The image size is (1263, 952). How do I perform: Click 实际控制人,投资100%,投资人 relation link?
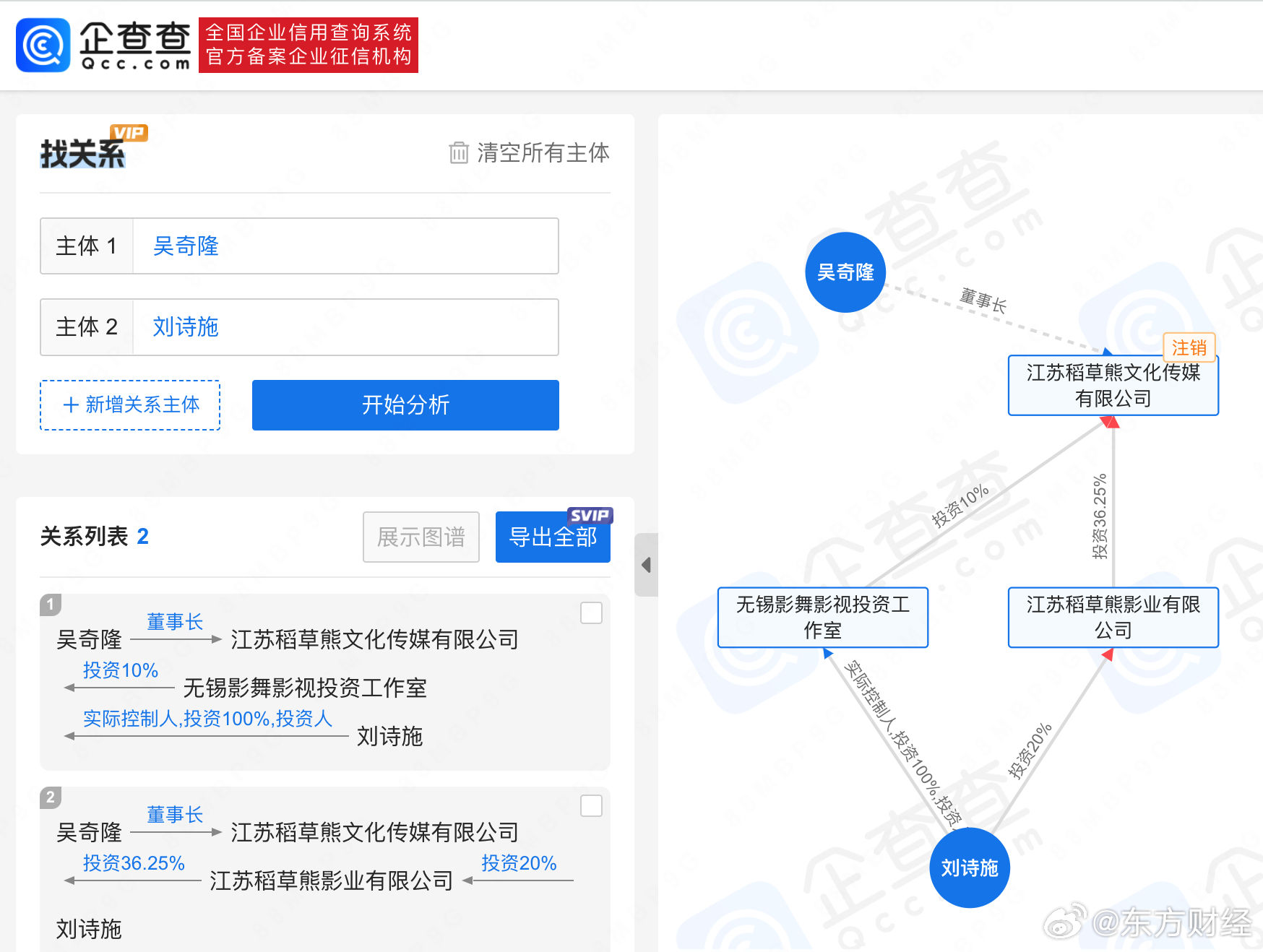207,719
